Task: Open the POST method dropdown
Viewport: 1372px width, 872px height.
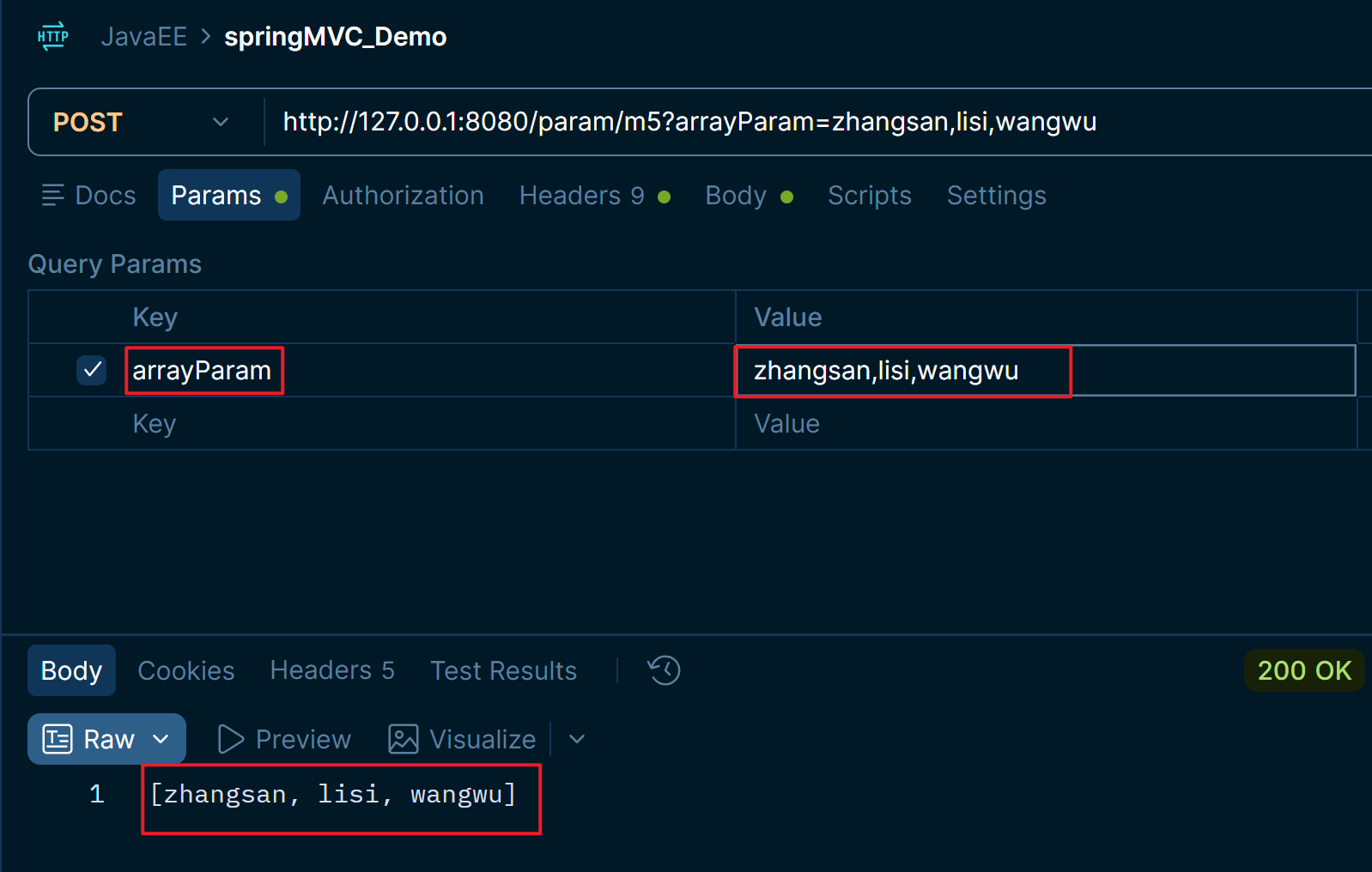Action: (x=142, y=122)
